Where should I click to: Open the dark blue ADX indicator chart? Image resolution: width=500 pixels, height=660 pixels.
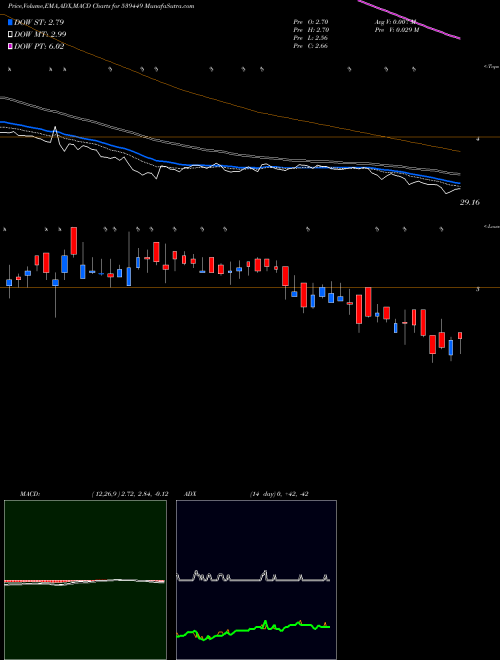(256, 580)
